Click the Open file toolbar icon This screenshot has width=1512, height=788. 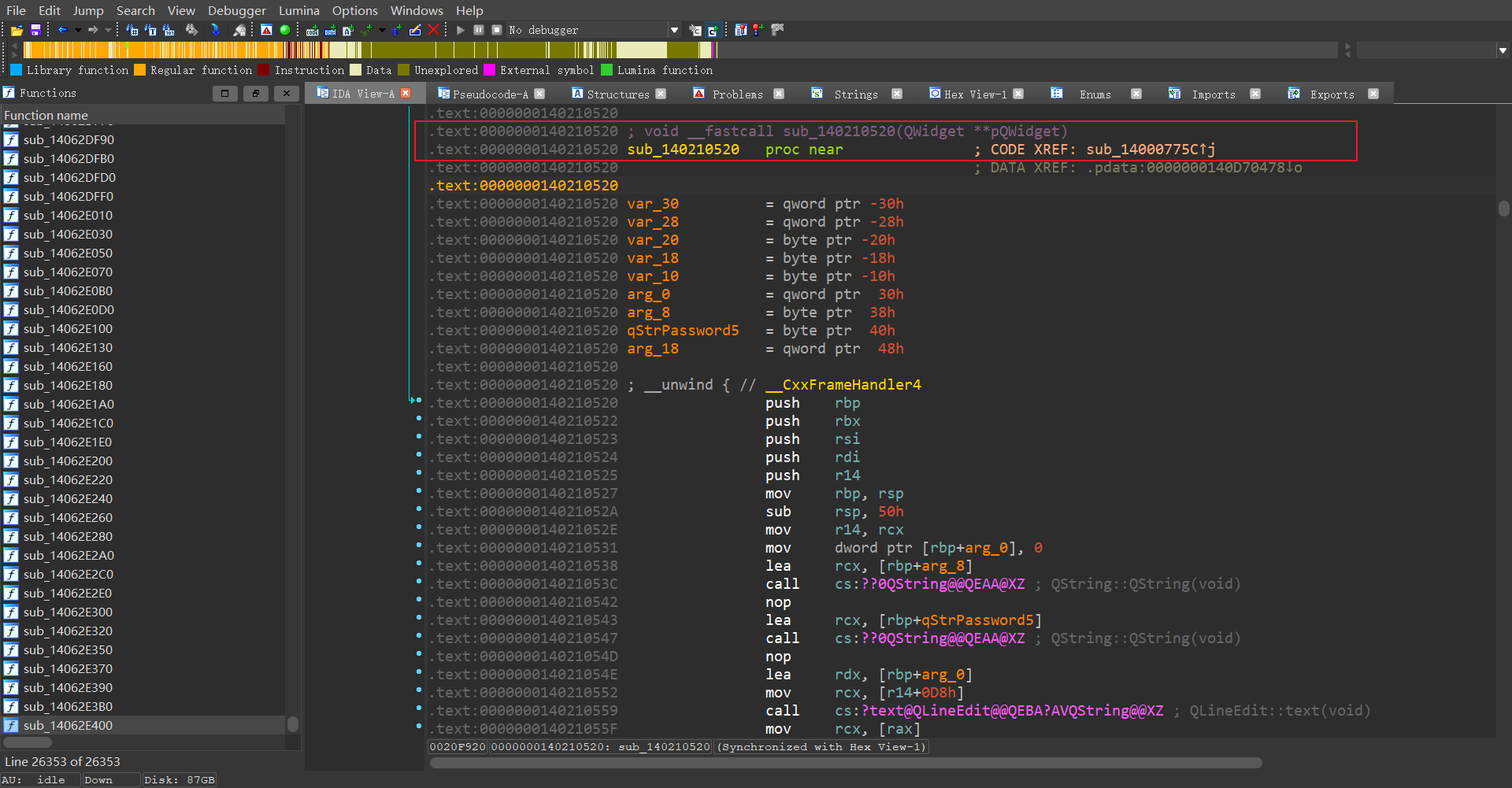[17, 30]
